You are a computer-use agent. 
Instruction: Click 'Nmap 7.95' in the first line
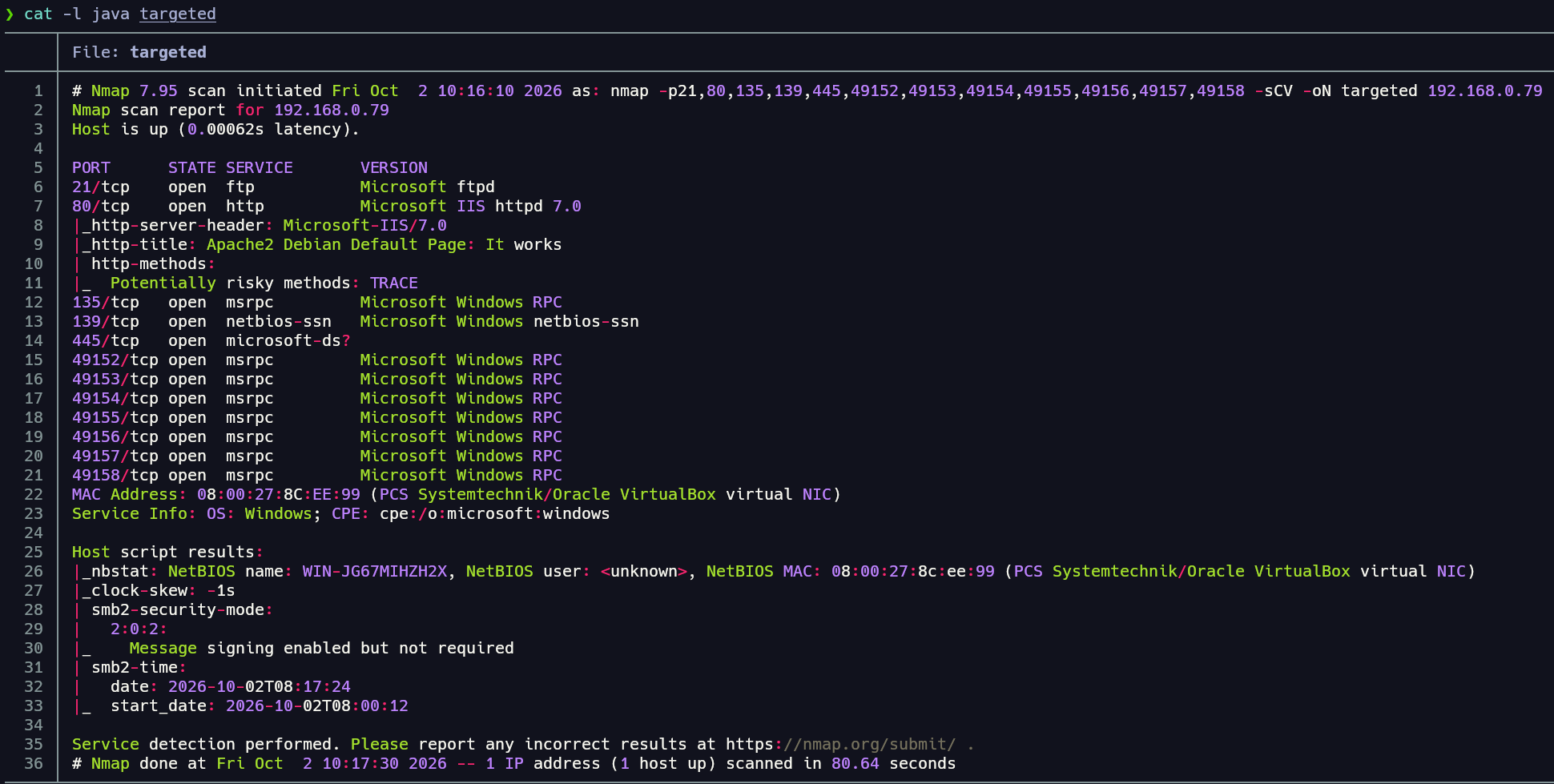135,90
